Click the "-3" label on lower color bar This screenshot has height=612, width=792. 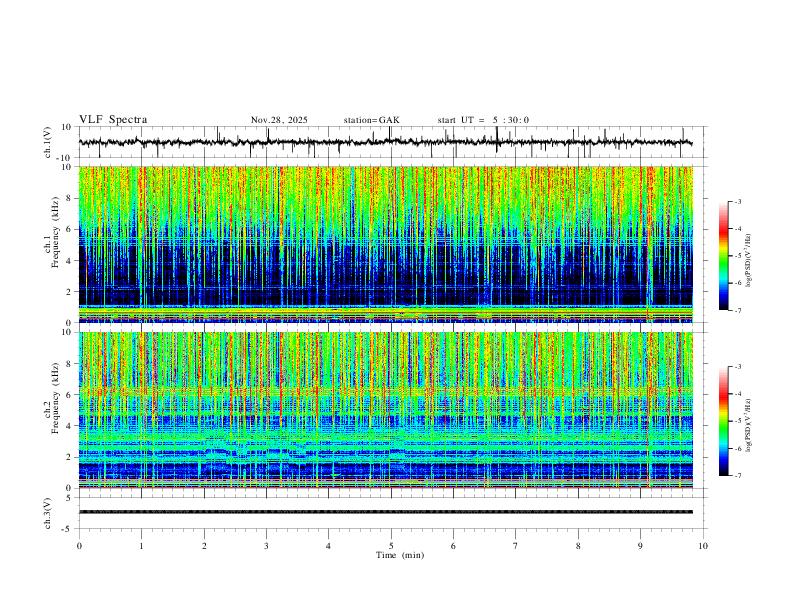pos(738,367)
